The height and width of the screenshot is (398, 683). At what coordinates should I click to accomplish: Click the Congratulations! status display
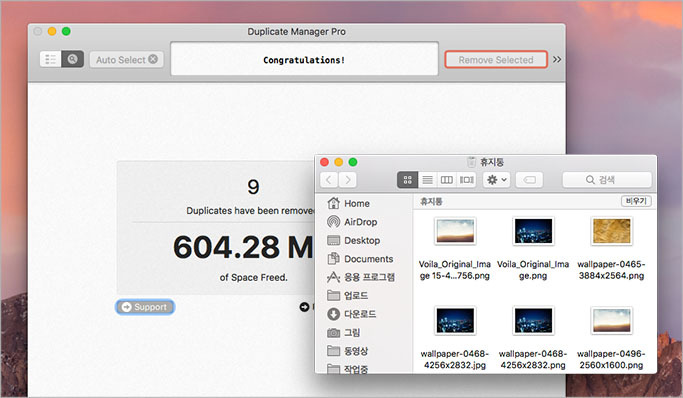point(304,59)
